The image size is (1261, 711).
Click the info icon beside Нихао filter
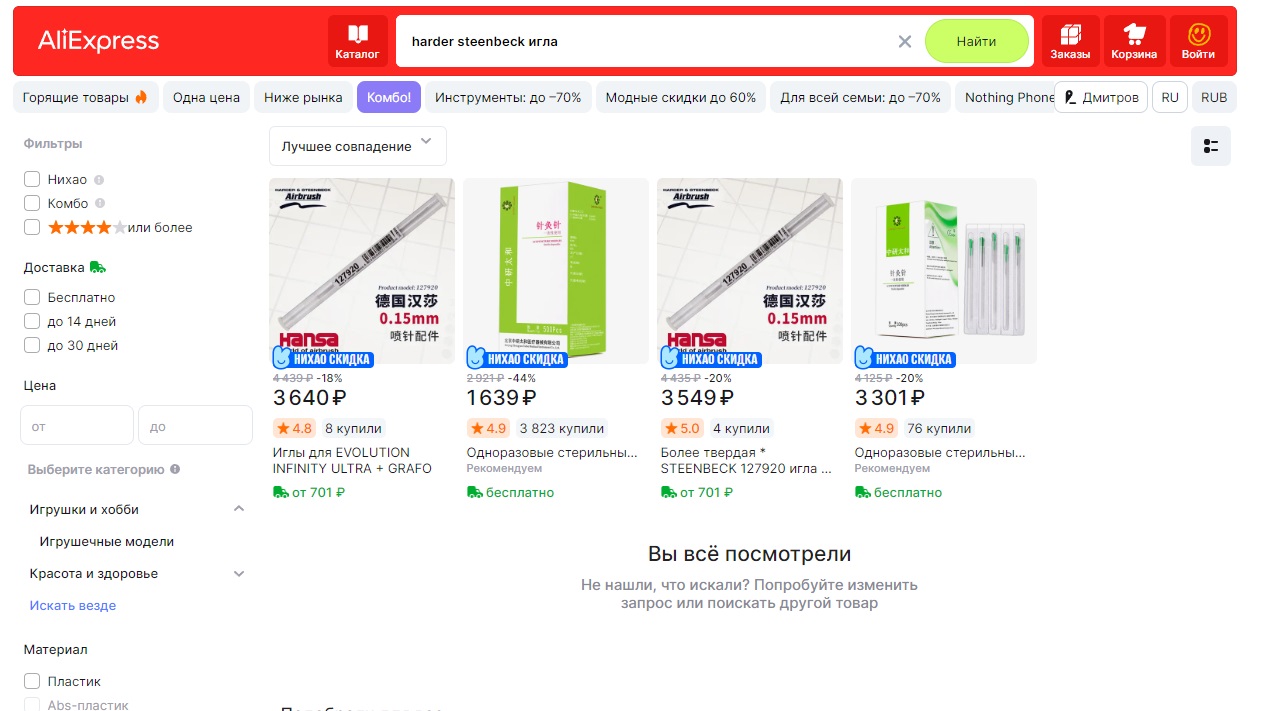coord(99,180)
